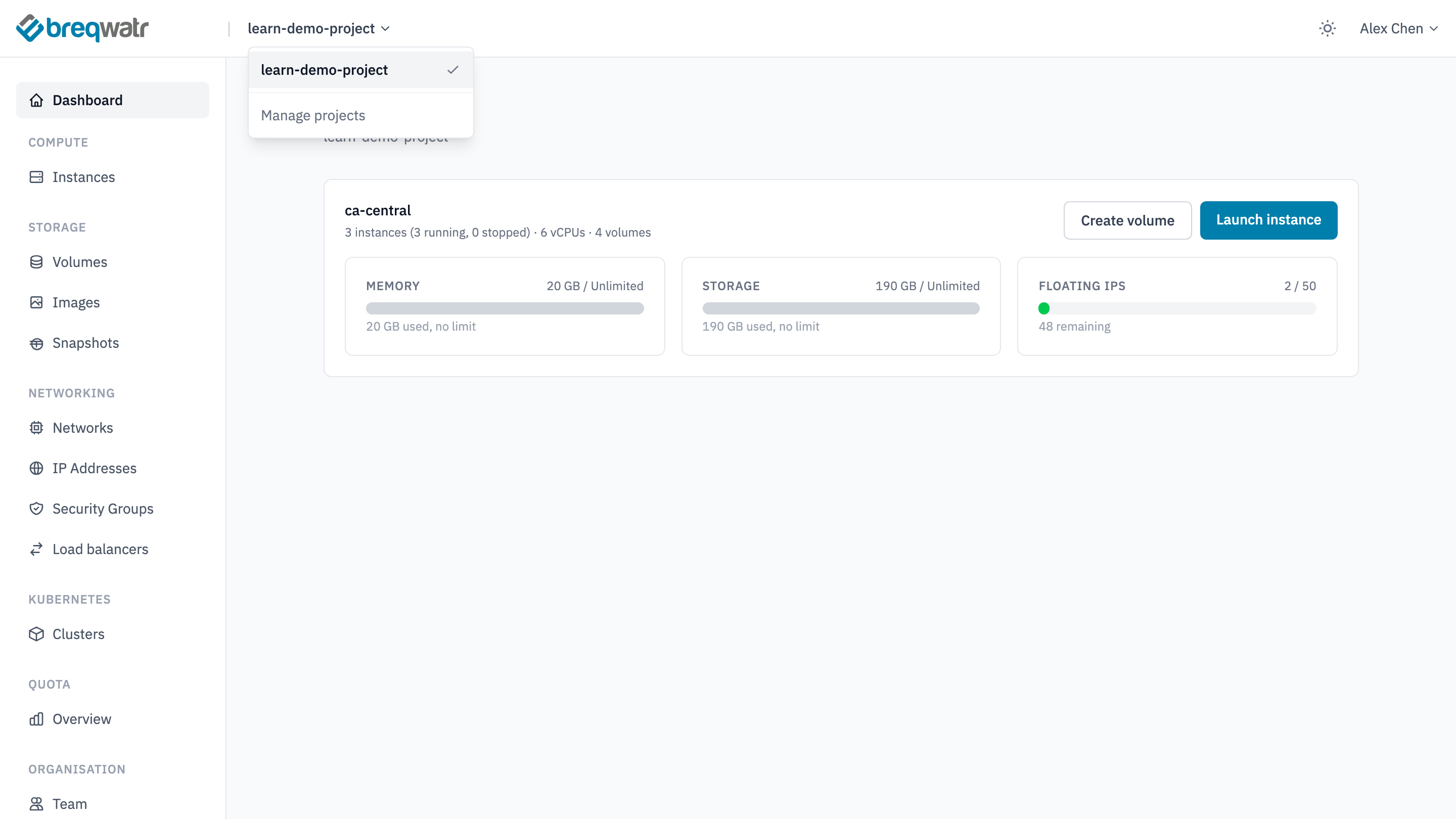Click the Clusters cube icon
The height and width of the screenshot is (819, 1456).
pos(36,634)
